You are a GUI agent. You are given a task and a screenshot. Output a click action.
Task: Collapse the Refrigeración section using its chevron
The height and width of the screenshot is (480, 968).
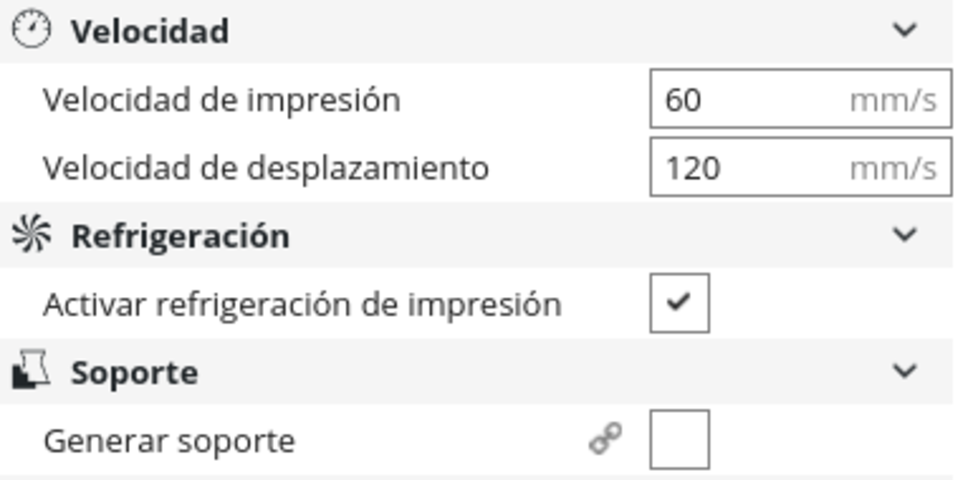pos(904,235)
